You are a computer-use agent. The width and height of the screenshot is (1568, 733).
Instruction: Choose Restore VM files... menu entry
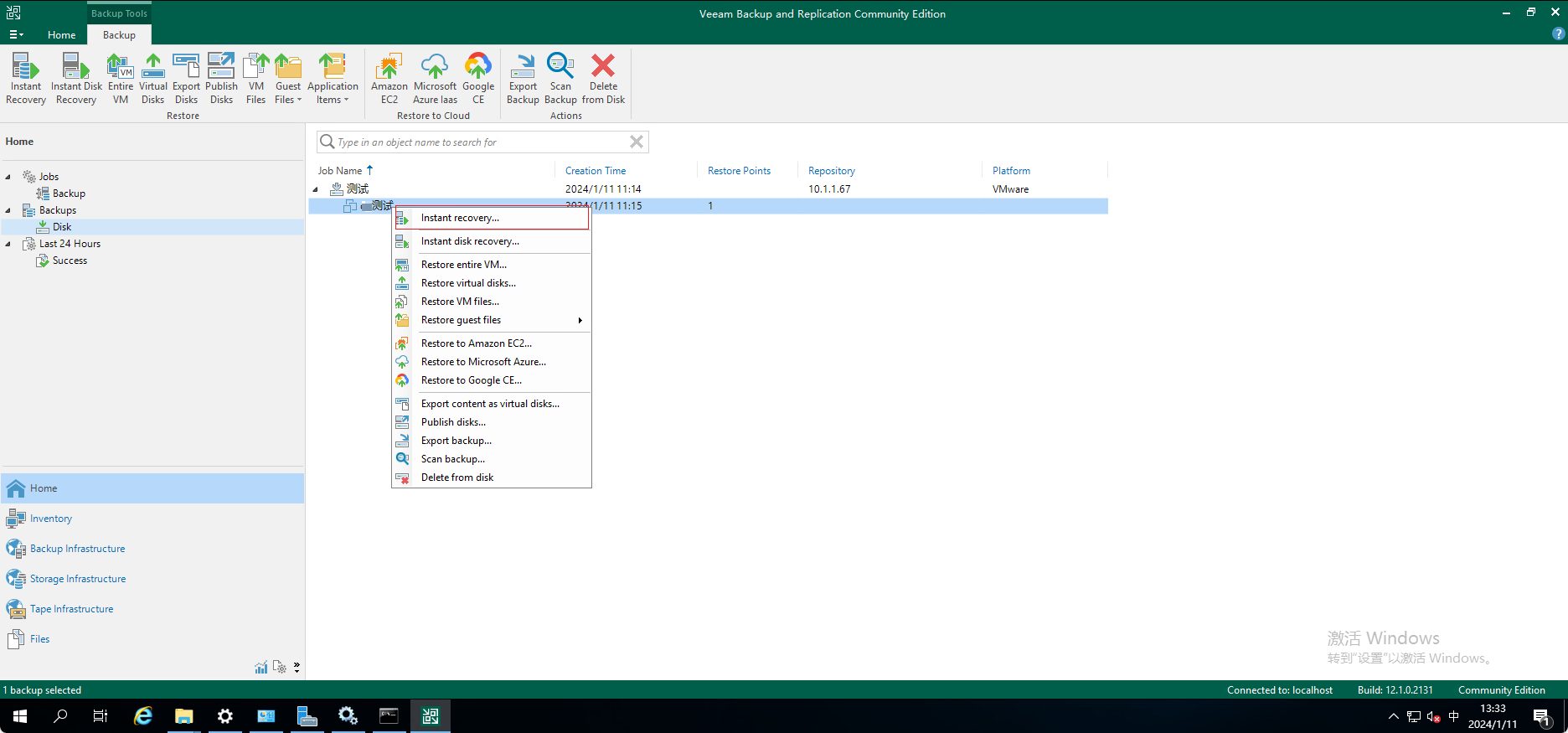tap(493, 302)
